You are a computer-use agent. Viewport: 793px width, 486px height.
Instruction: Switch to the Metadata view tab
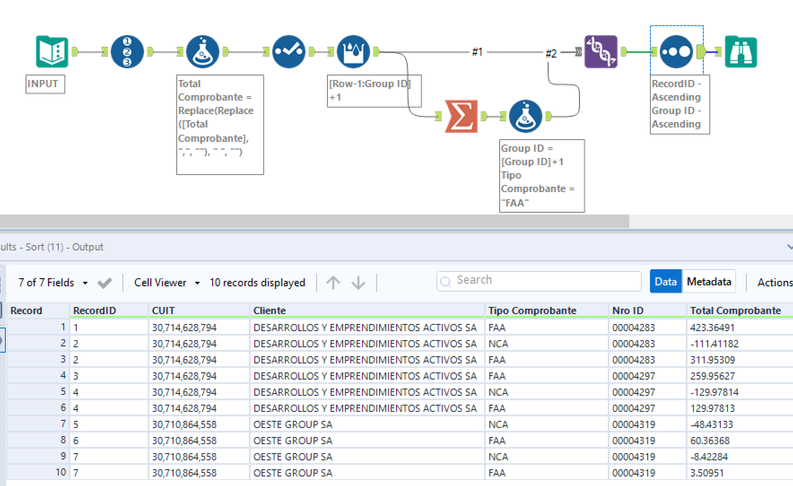[x=709, y=282]
